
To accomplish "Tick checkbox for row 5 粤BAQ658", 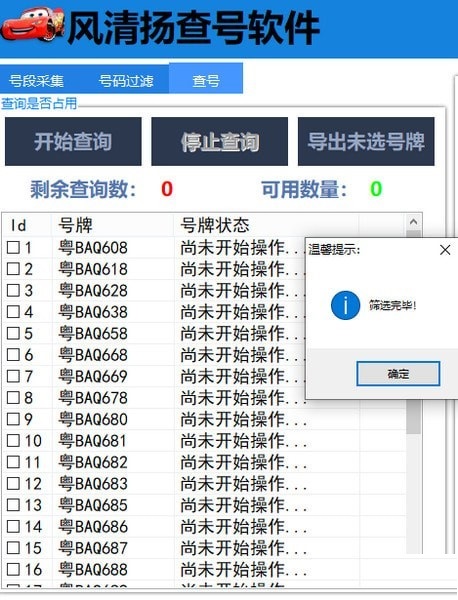I will pos(13,333).
